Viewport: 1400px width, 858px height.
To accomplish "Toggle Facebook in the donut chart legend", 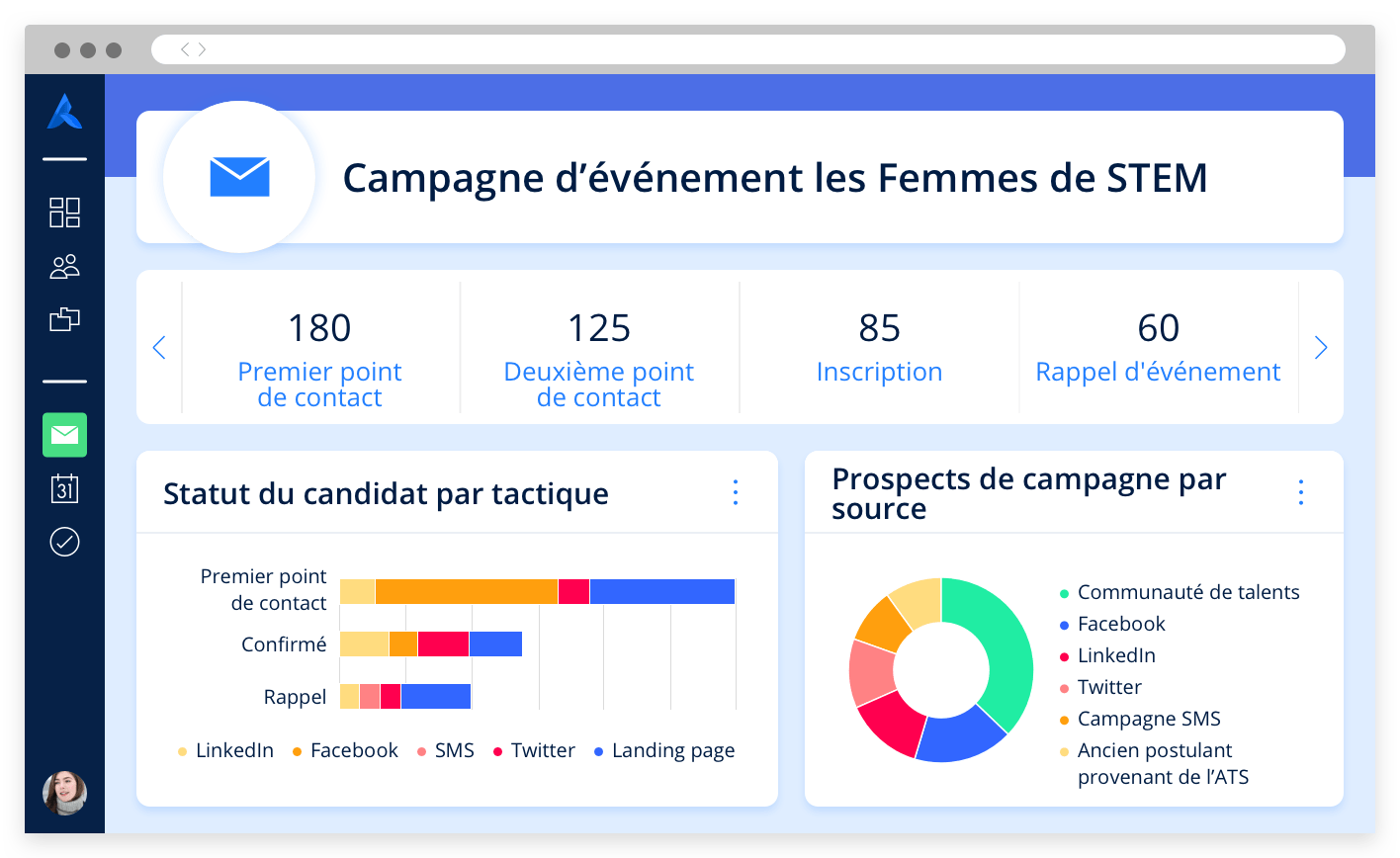I will pyautogui.click(x=1112, y=625).
